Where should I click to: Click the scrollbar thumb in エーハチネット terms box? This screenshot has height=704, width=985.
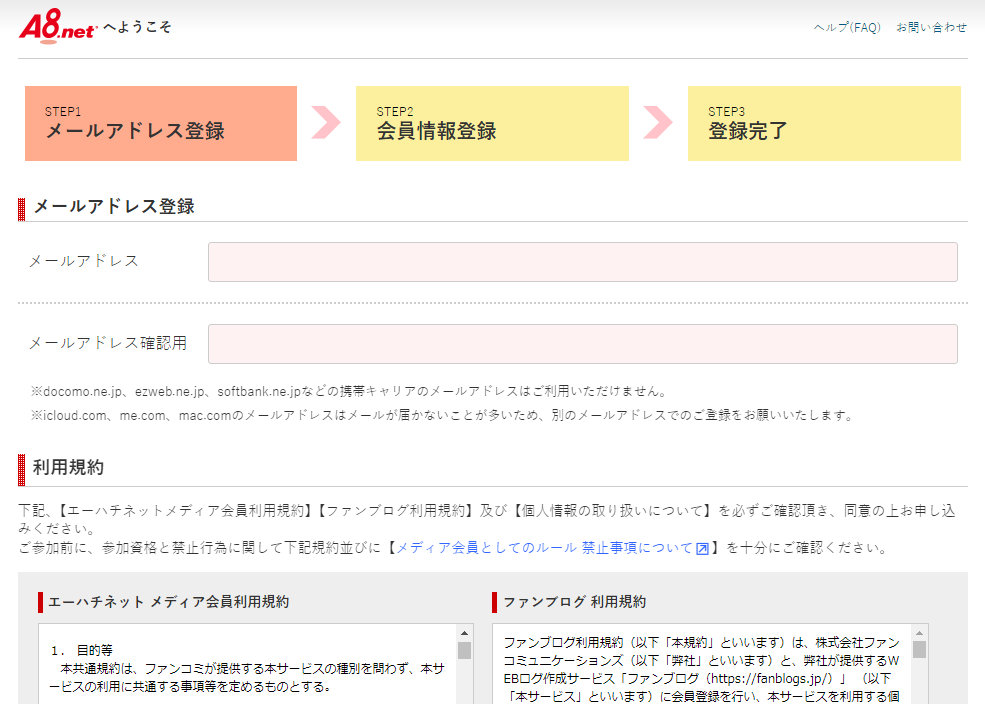tap(464, 652)
